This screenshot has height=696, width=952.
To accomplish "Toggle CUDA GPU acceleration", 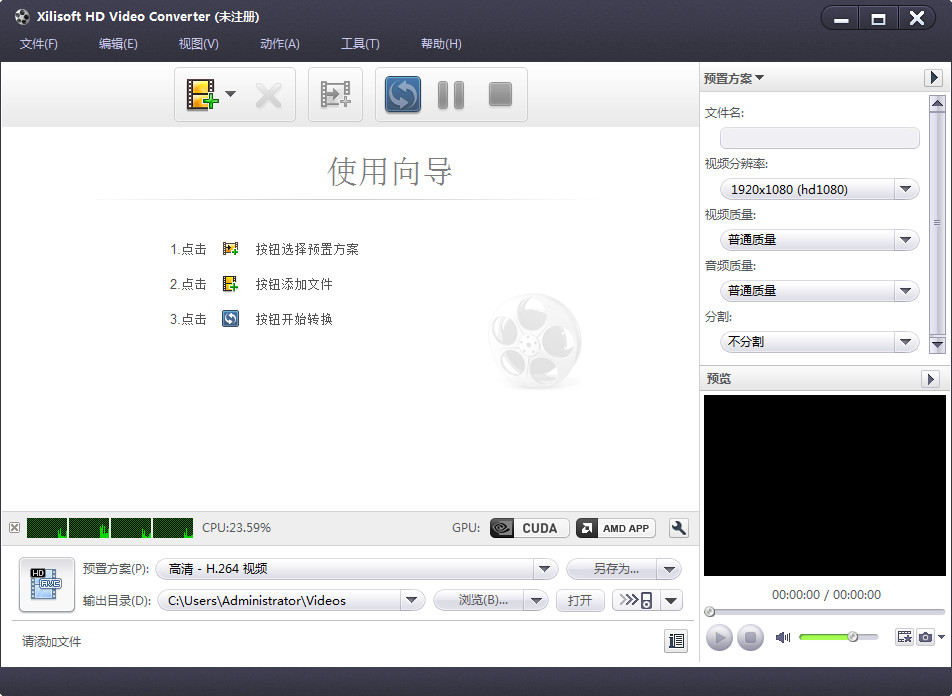I will click(529, 528).
